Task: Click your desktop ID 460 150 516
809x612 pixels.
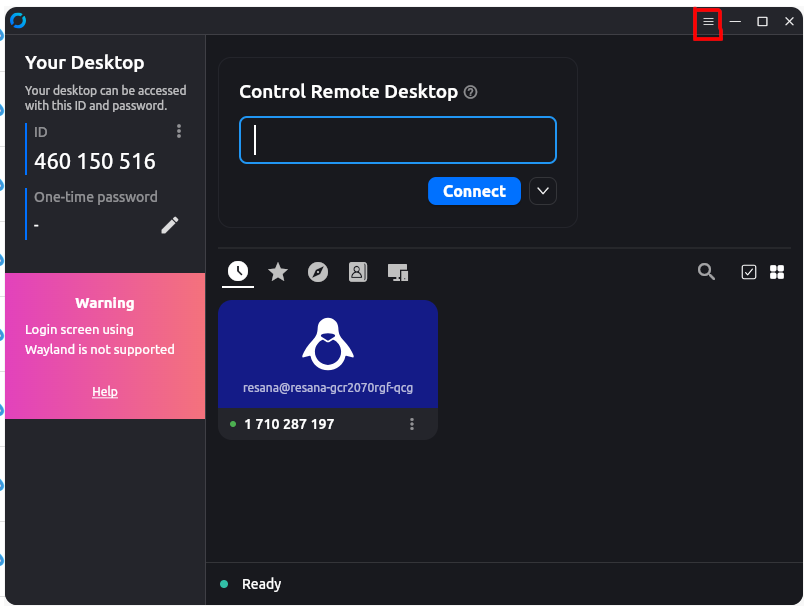Action: 95,161
